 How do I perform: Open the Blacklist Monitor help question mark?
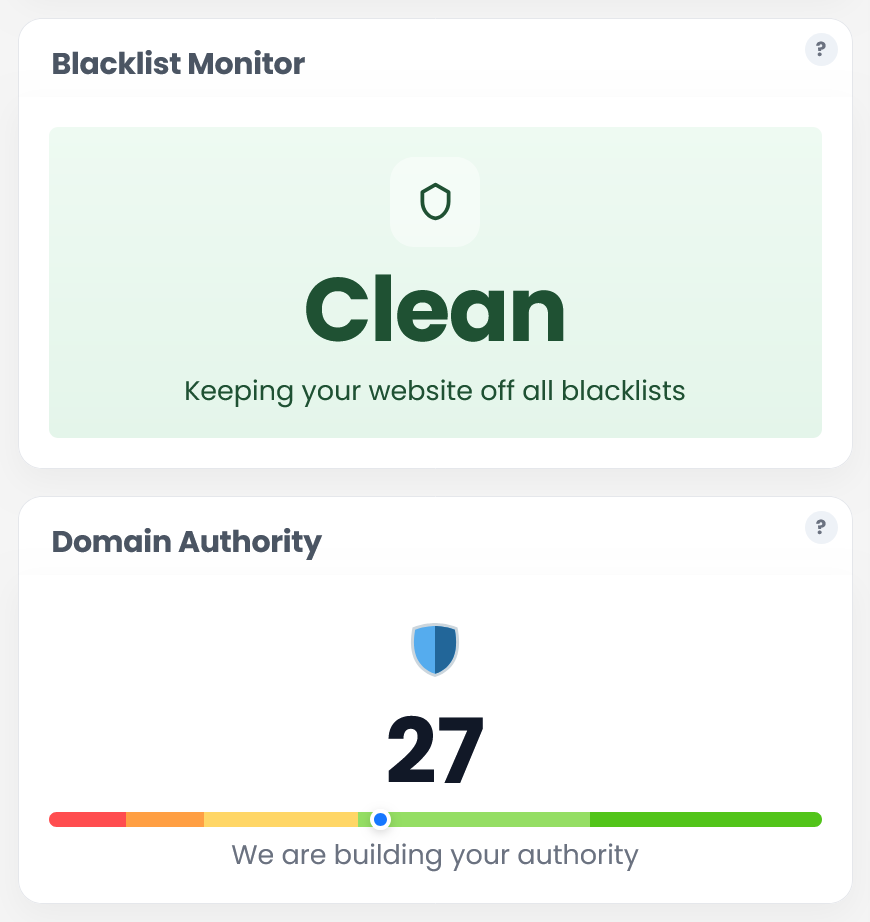click(821, 49)
